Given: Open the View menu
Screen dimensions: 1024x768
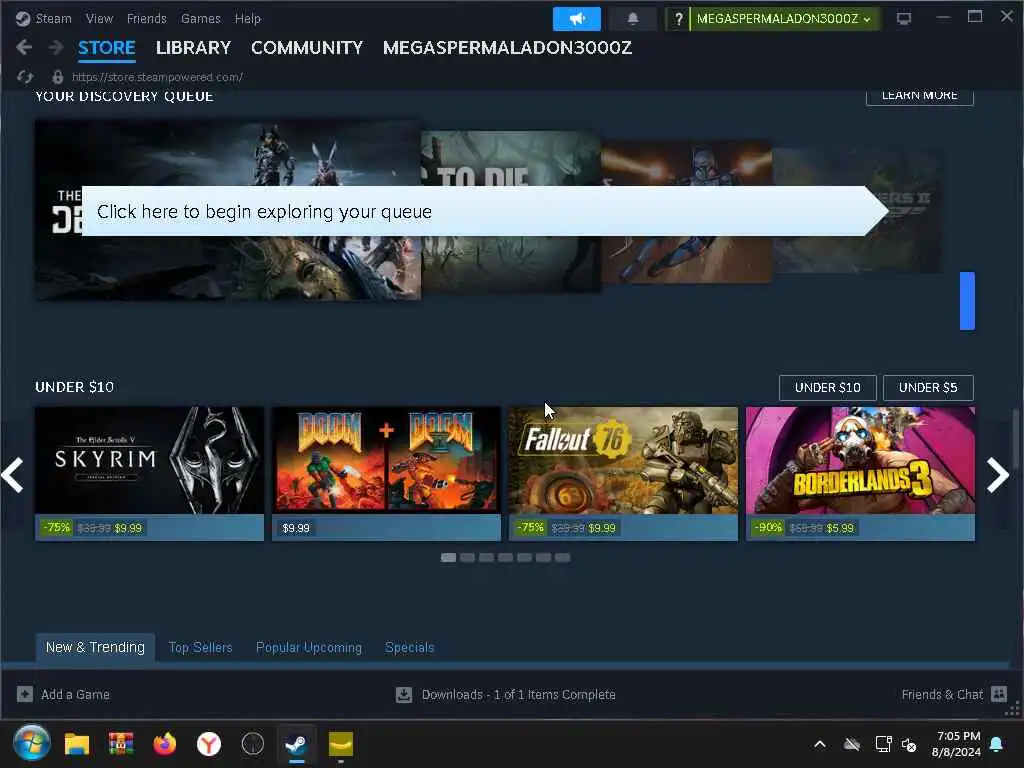Looking at the screenshot, I should [99, 19].
